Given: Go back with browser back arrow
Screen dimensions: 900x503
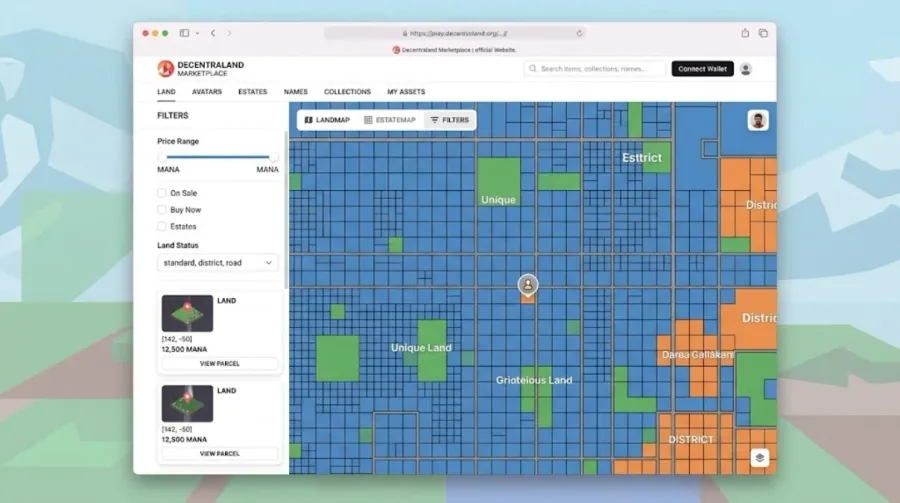Looking at the screenshot, I should pyautogui.click(x=213, y=33).
